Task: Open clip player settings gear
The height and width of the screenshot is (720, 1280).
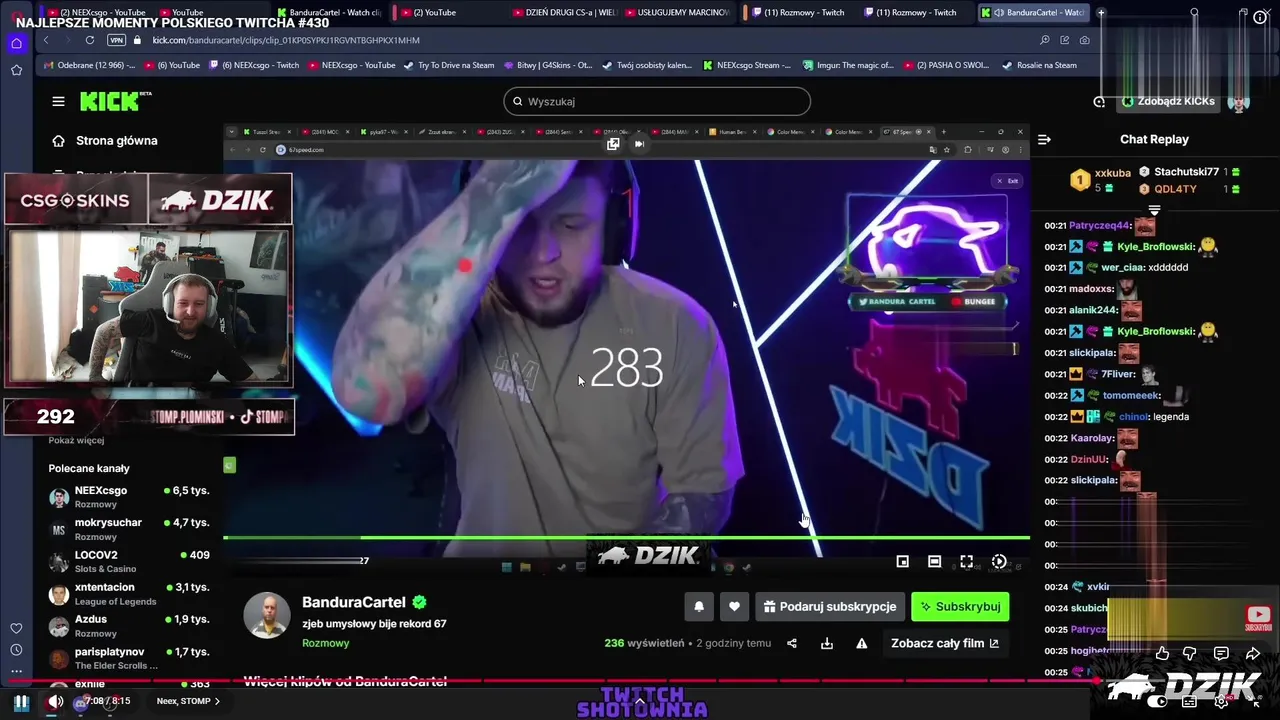Action: (x=998, y=562)
